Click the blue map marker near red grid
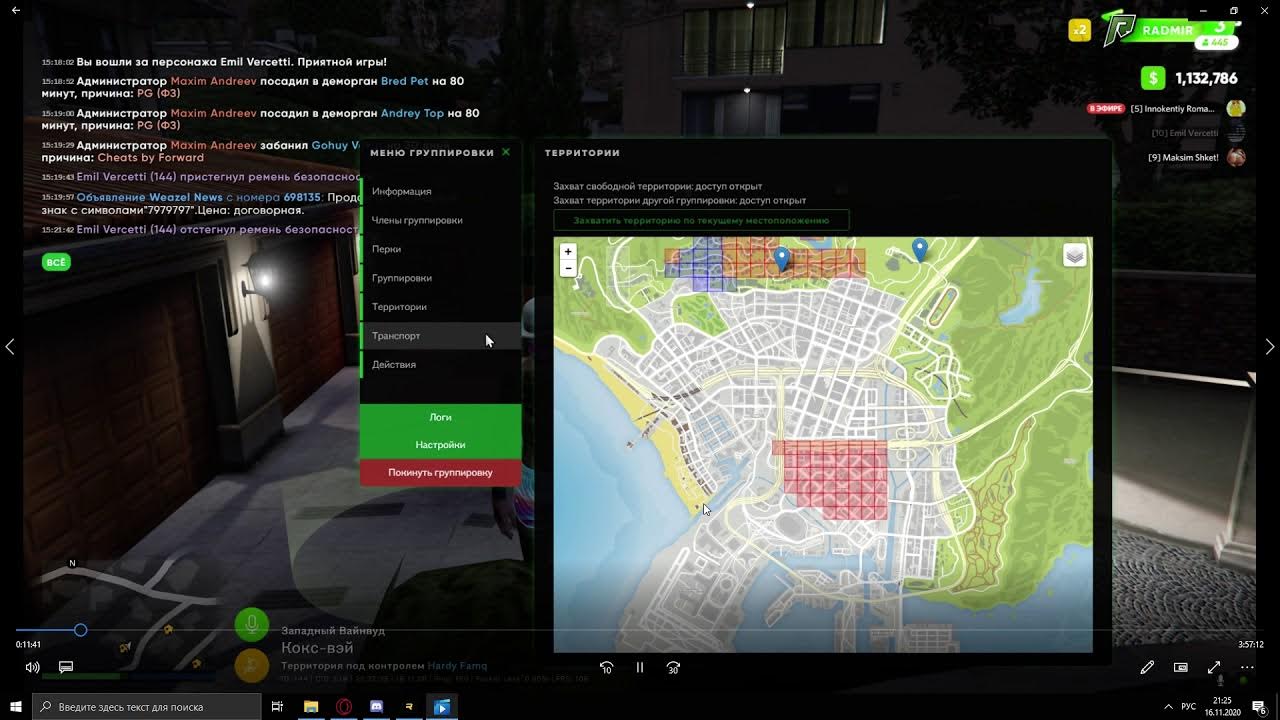 (782, 259)
